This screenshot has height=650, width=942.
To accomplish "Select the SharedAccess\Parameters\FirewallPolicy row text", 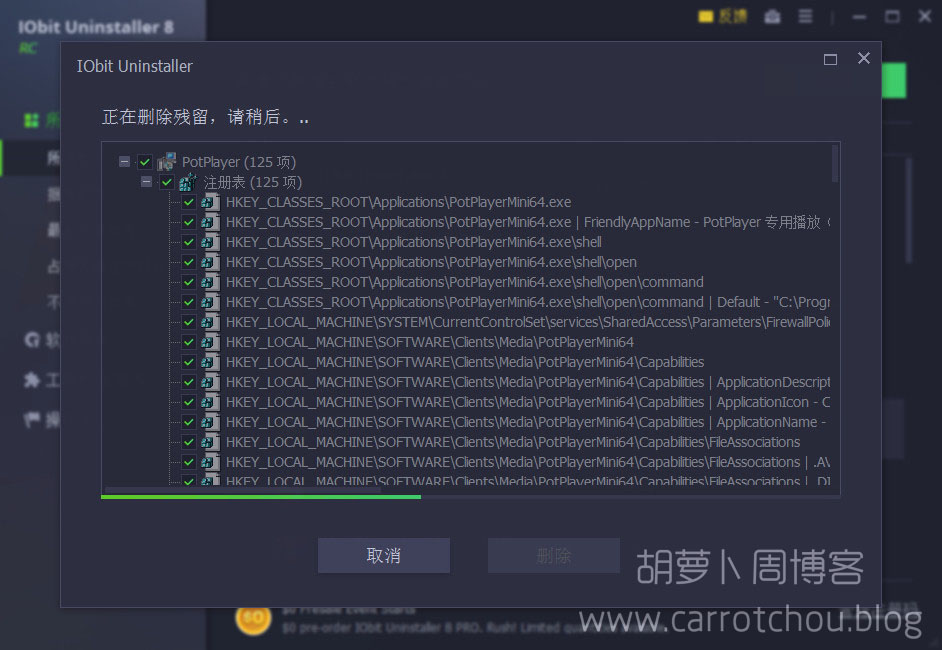I will tap(528, 323).
